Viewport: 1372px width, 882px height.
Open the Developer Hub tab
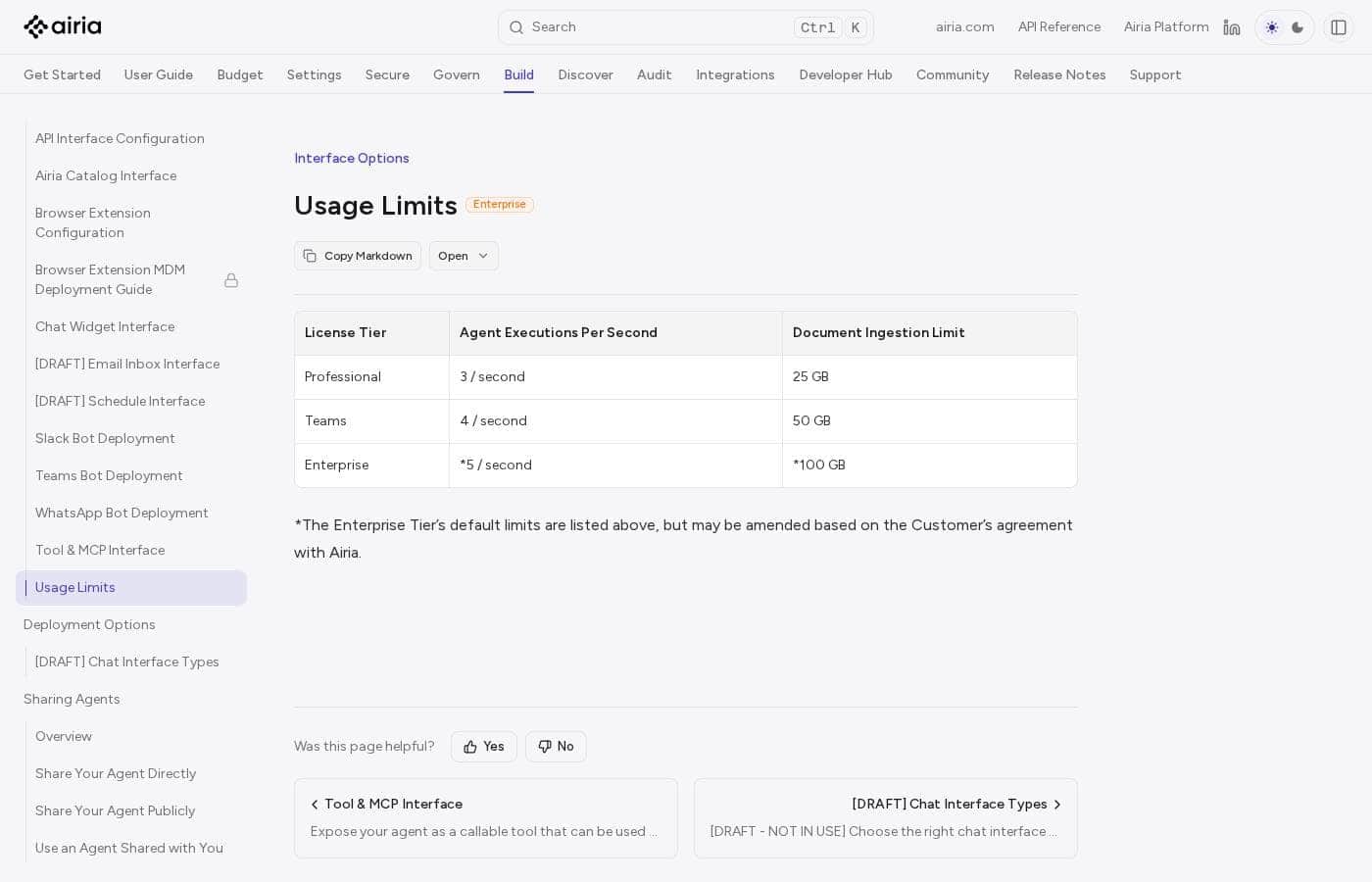point(846,74)
